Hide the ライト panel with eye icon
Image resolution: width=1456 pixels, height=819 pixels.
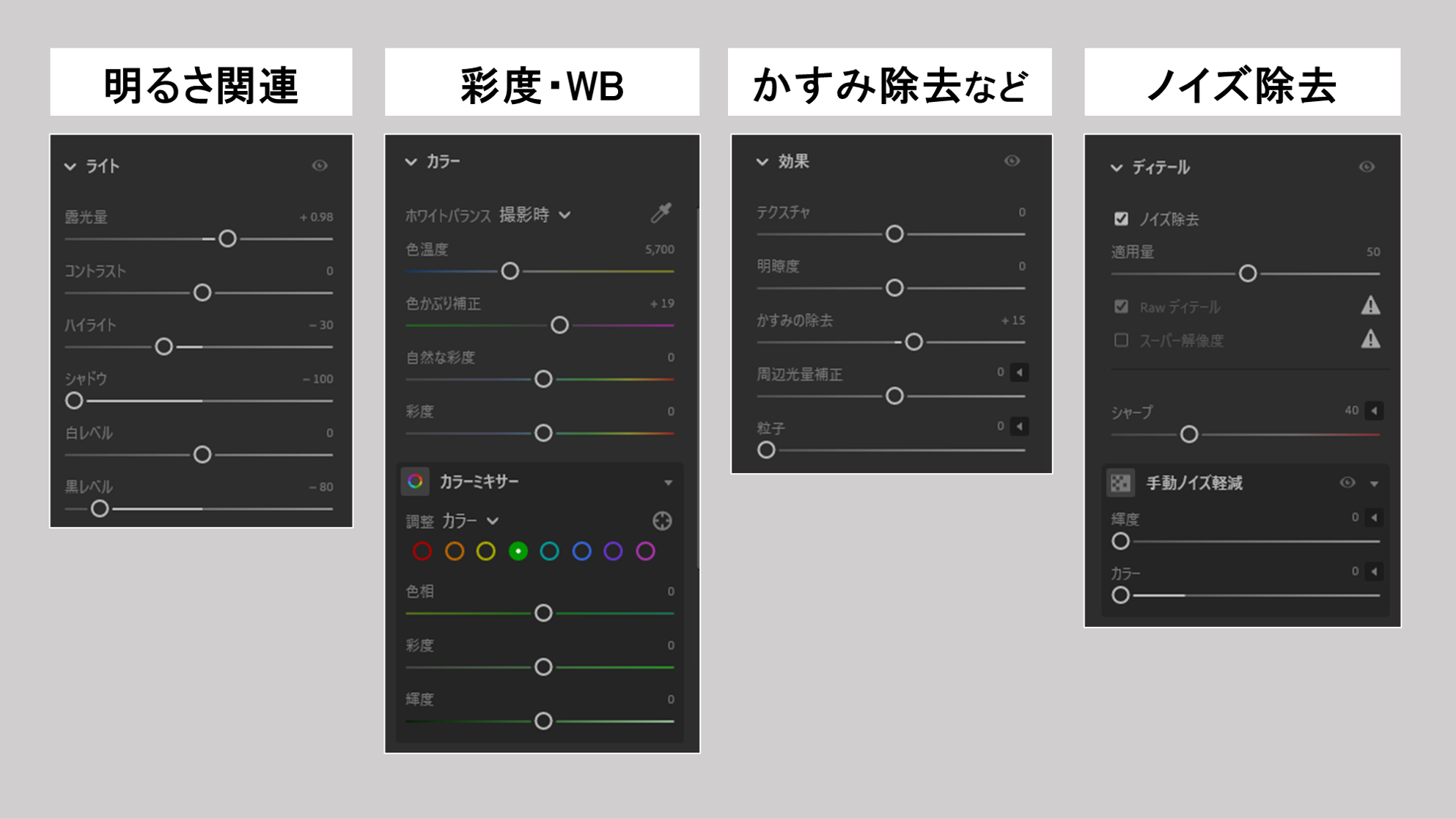(x=320, y=166)
